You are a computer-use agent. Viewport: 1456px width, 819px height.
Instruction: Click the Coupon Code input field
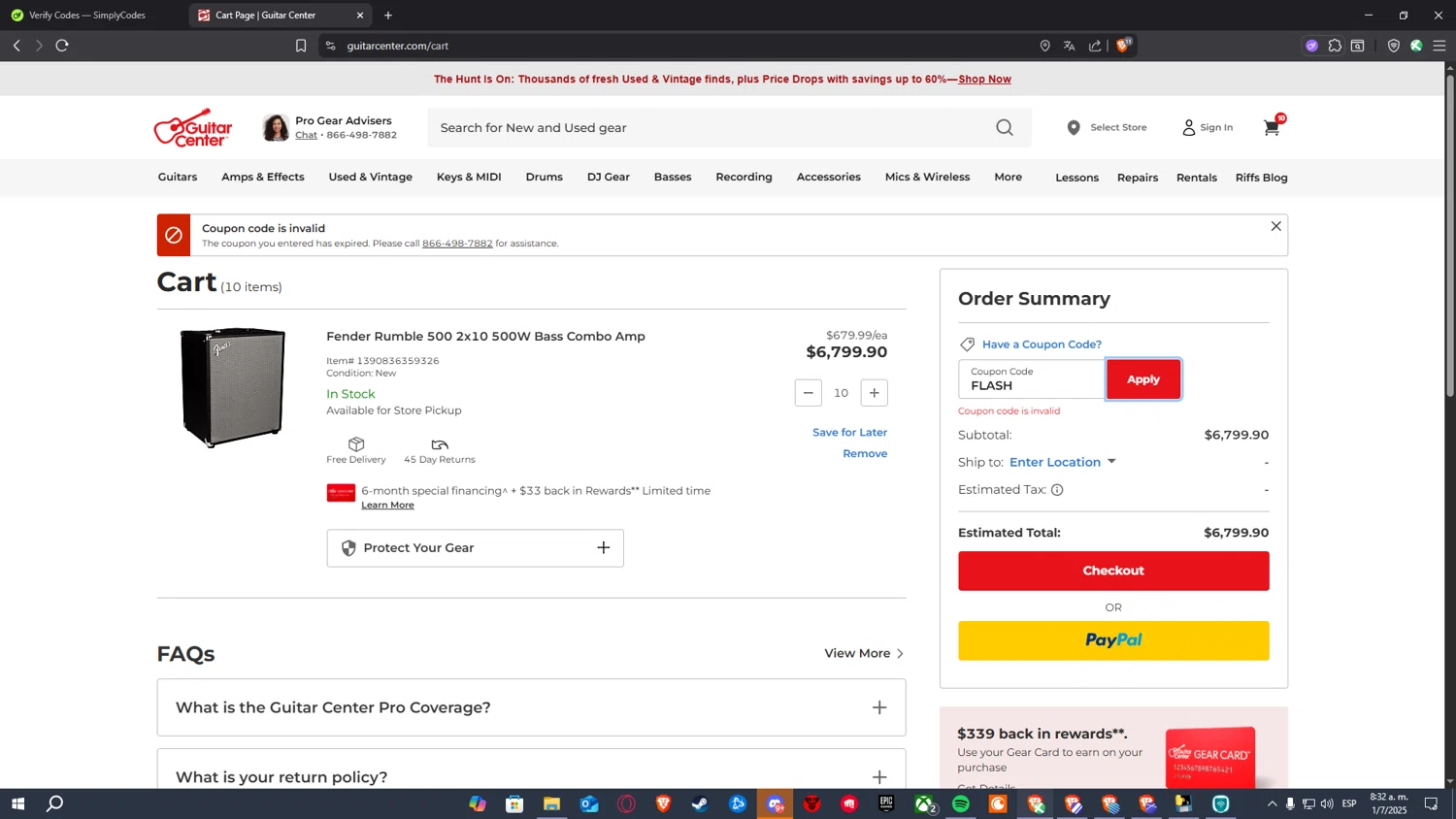coord(1032,379)
